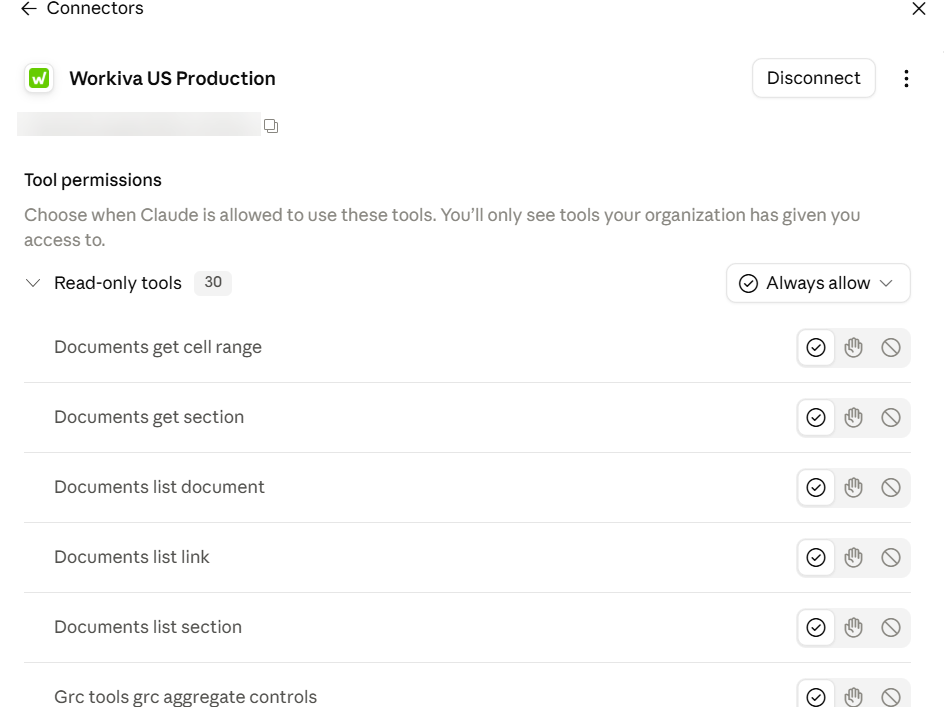Click the Workiva green logo icon
The width and height of the screenshot is (944, 707).
point(39,78)
